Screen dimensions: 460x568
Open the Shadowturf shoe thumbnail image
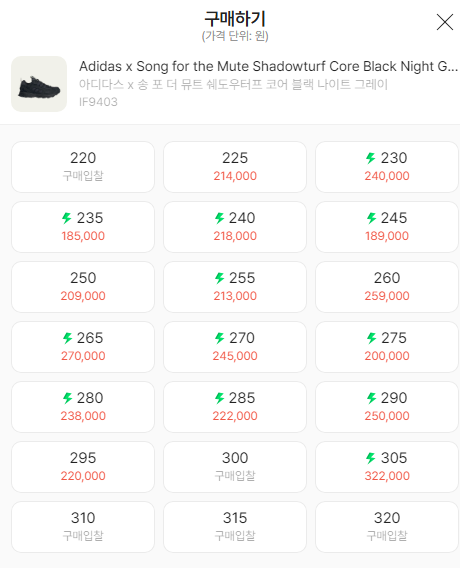tap(39, 84)
